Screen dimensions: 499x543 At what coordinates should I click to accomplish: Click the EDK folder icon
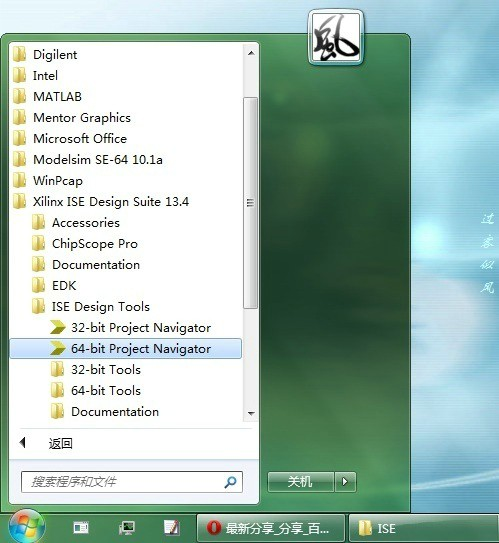(38, 285)
